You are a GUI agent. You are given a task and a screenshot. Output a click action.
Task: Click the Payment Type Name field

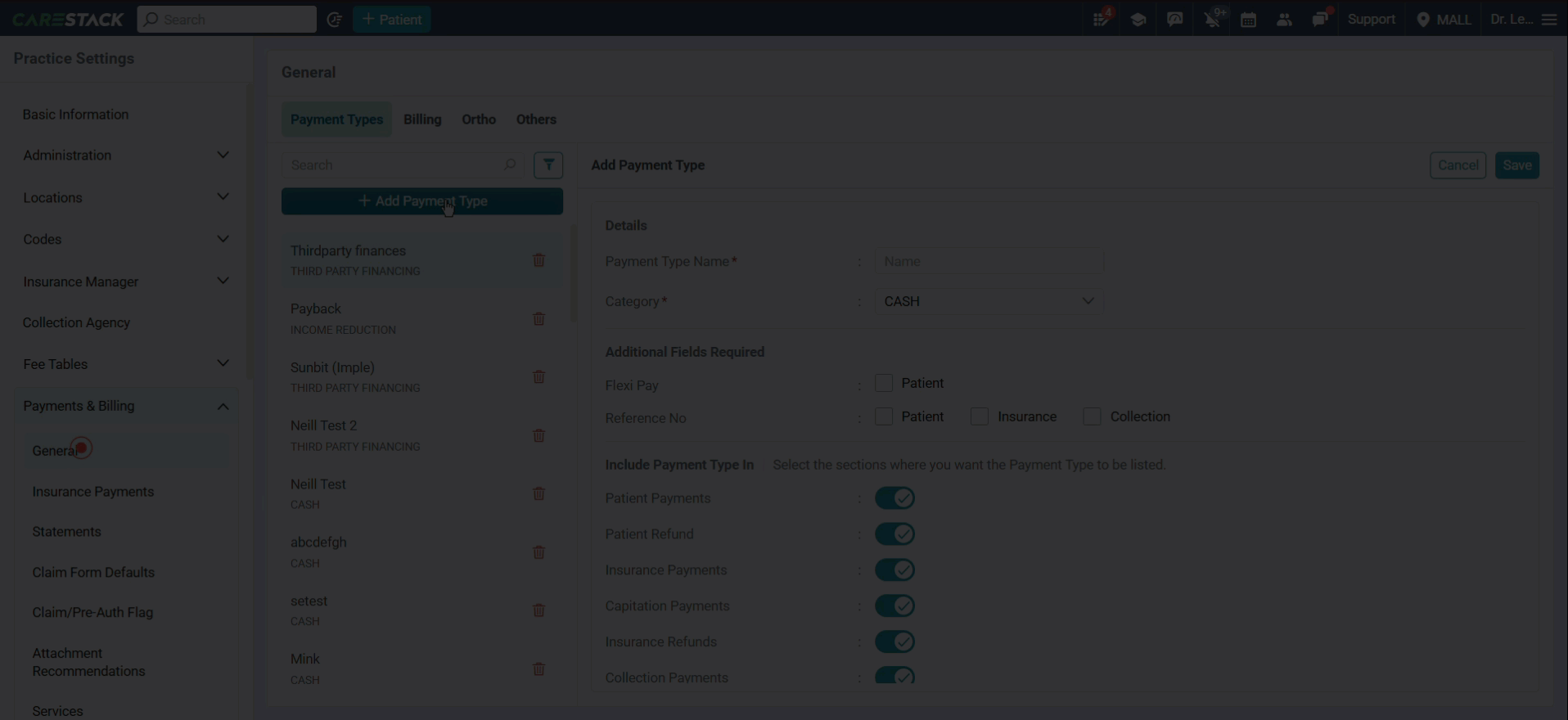[989, 261]
